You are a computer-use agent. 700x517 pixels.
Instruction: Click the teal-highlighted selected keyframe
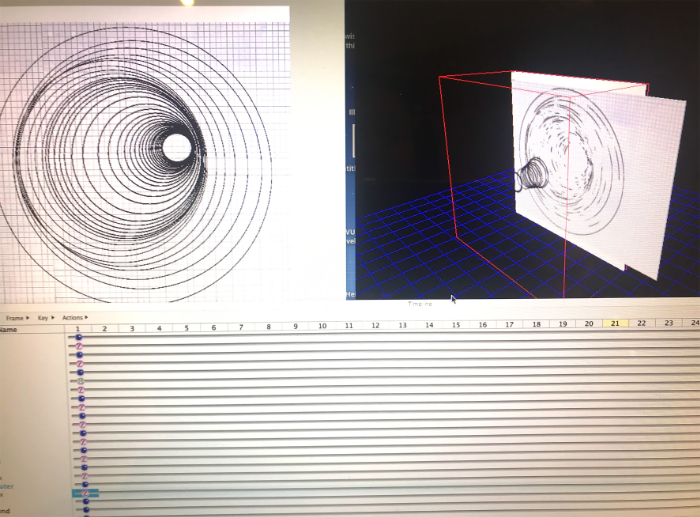pos(85,493)
